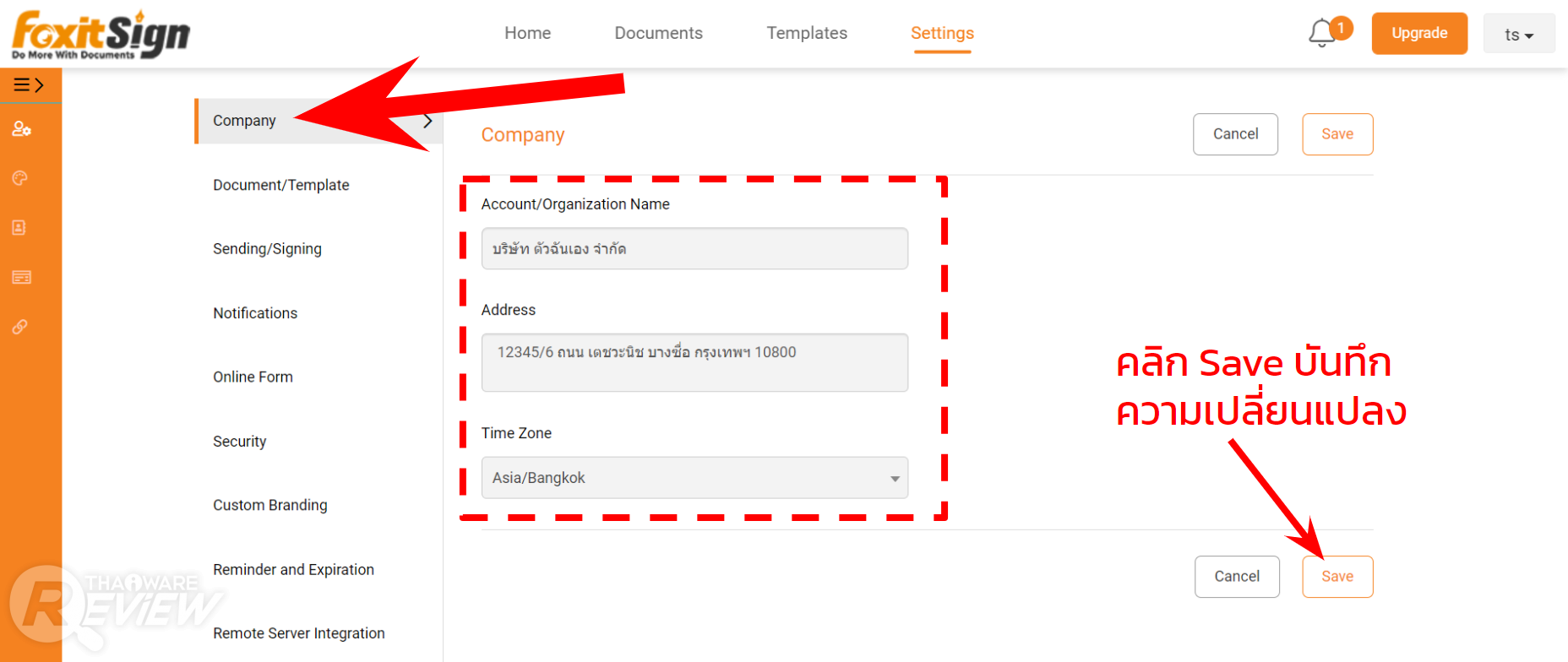Click the bottom Save button

click(1337, 577)
